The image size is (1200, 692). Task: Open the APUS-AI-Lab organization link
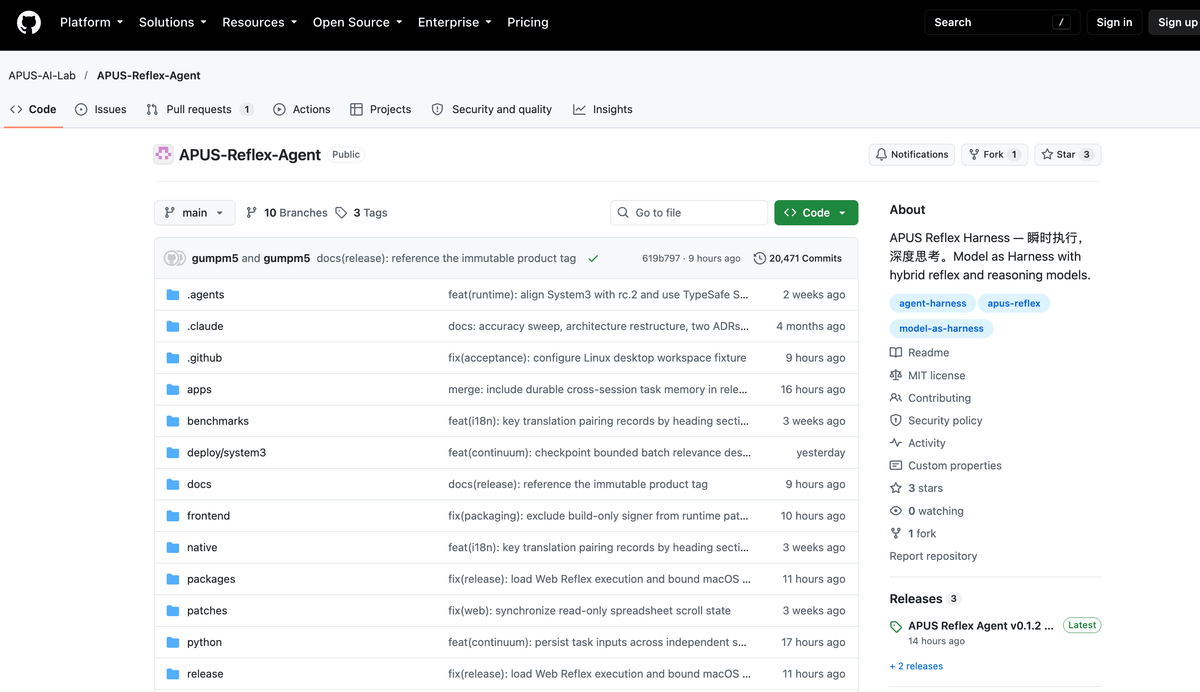point(42,75)
